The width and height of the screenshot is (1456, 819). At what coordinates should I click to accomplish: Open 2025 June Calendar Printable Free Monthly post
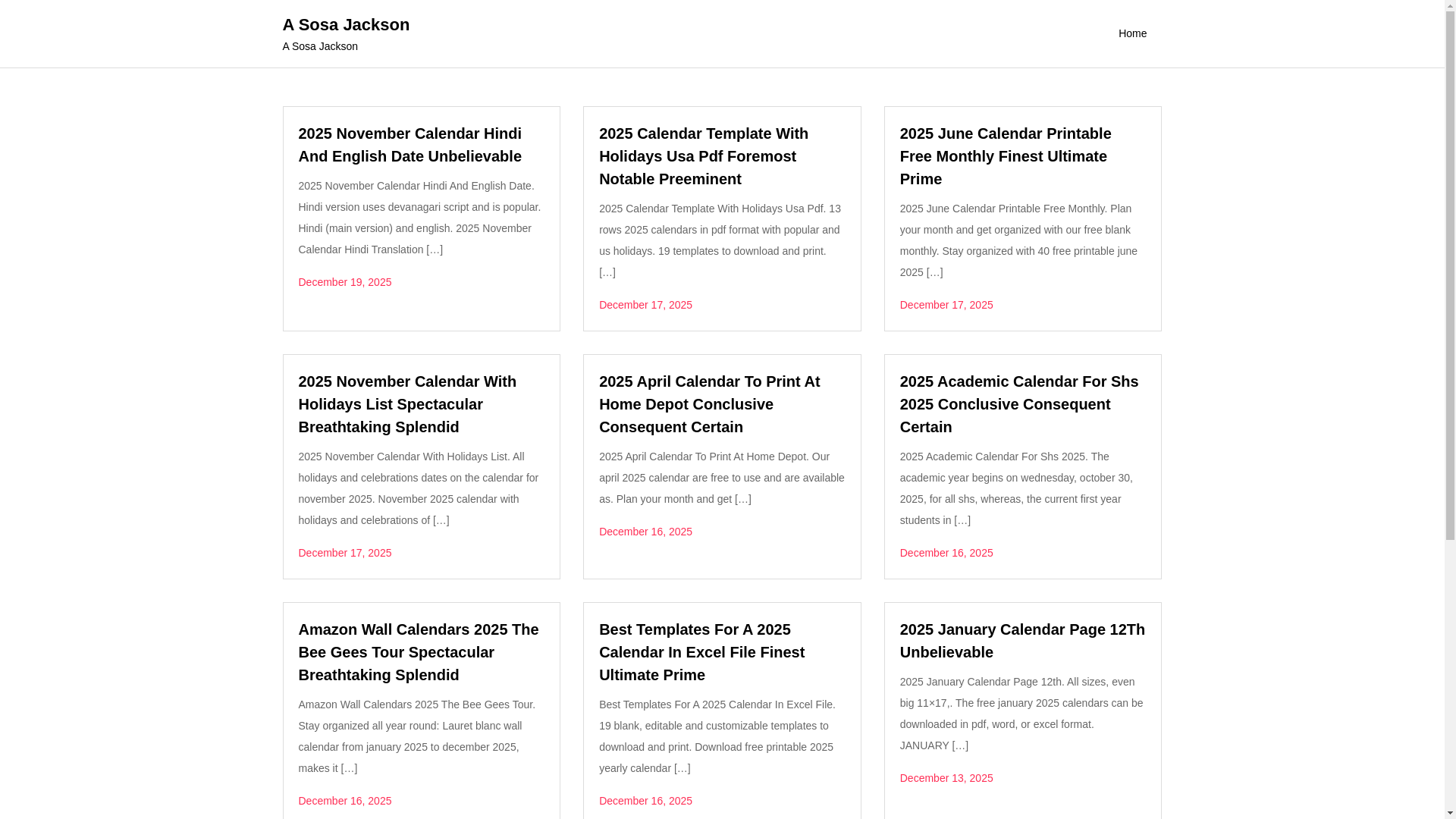coord(1005,156)
